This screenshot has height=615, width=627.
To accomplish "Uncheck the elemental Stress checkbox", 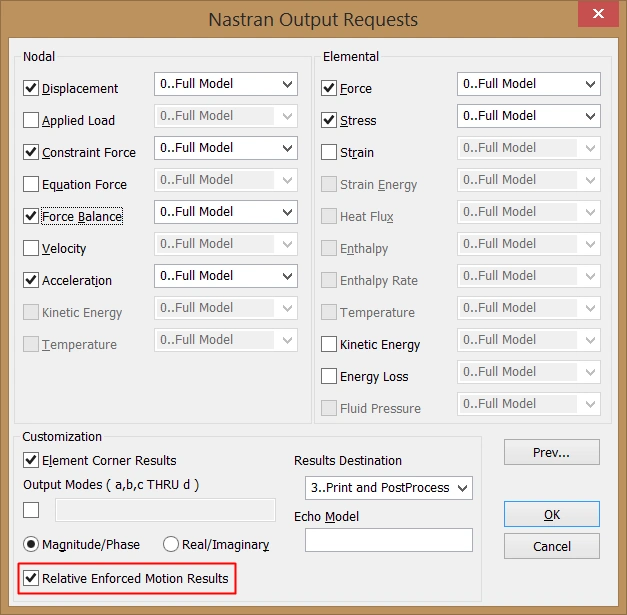I will pos(329,120).
